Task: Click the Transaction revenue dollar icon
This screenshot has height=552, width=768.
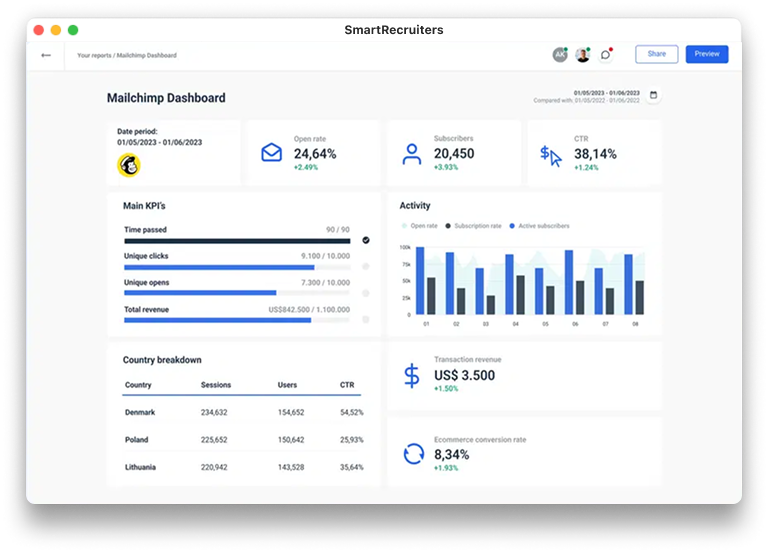Action: pyautogui.click(x=412, y=376)
